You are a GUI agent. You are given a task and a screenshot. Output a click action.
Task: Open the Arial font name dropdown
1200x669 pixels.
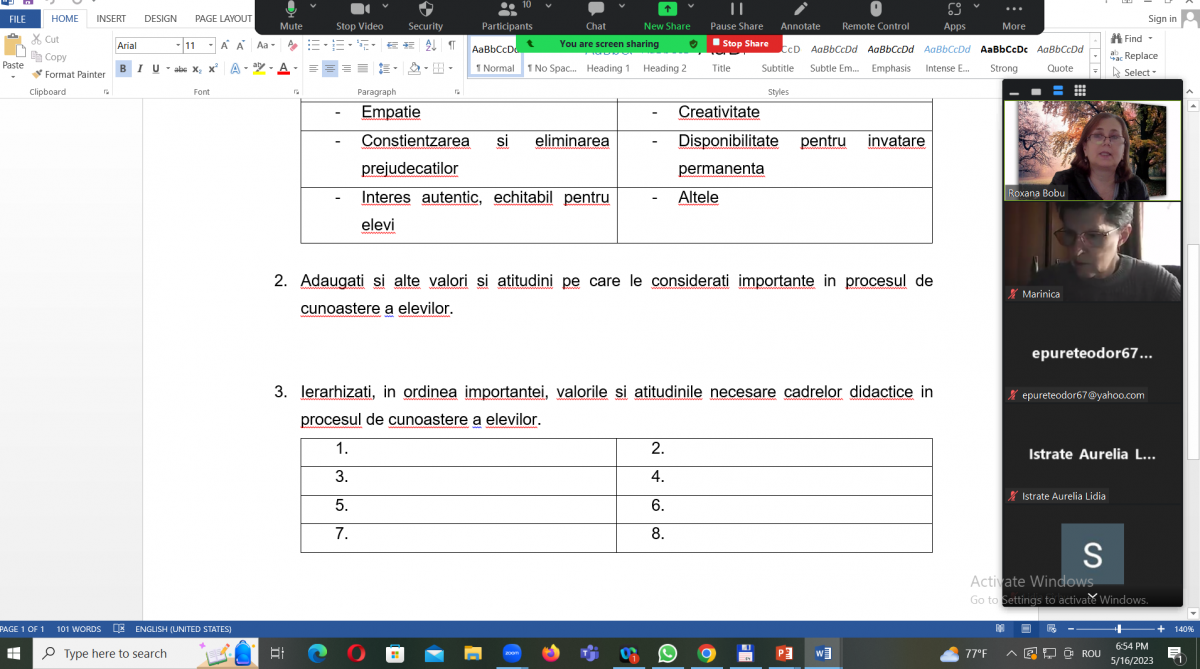pos(178,46)
